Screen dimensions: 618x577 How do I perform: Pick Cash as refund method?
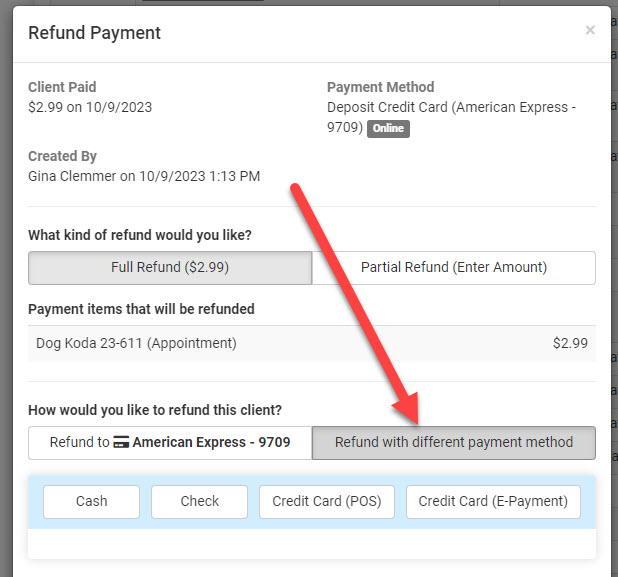(91, 502)
